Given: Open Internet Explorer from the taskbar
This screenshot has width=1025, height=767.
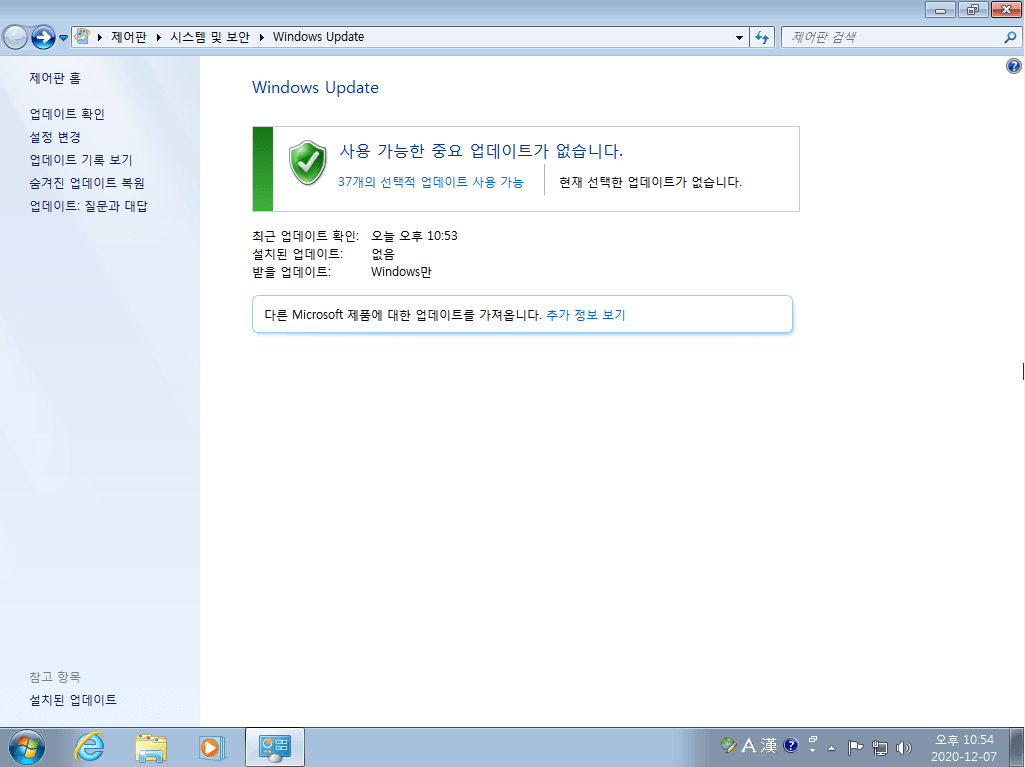Looking at the screenshot, I should point(90,746).
